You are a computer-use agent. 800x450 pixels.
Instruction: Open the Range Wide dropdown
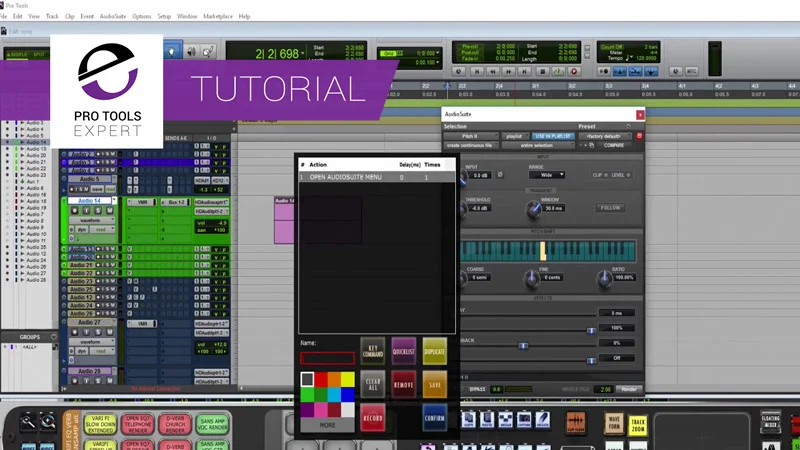(546, 175)
